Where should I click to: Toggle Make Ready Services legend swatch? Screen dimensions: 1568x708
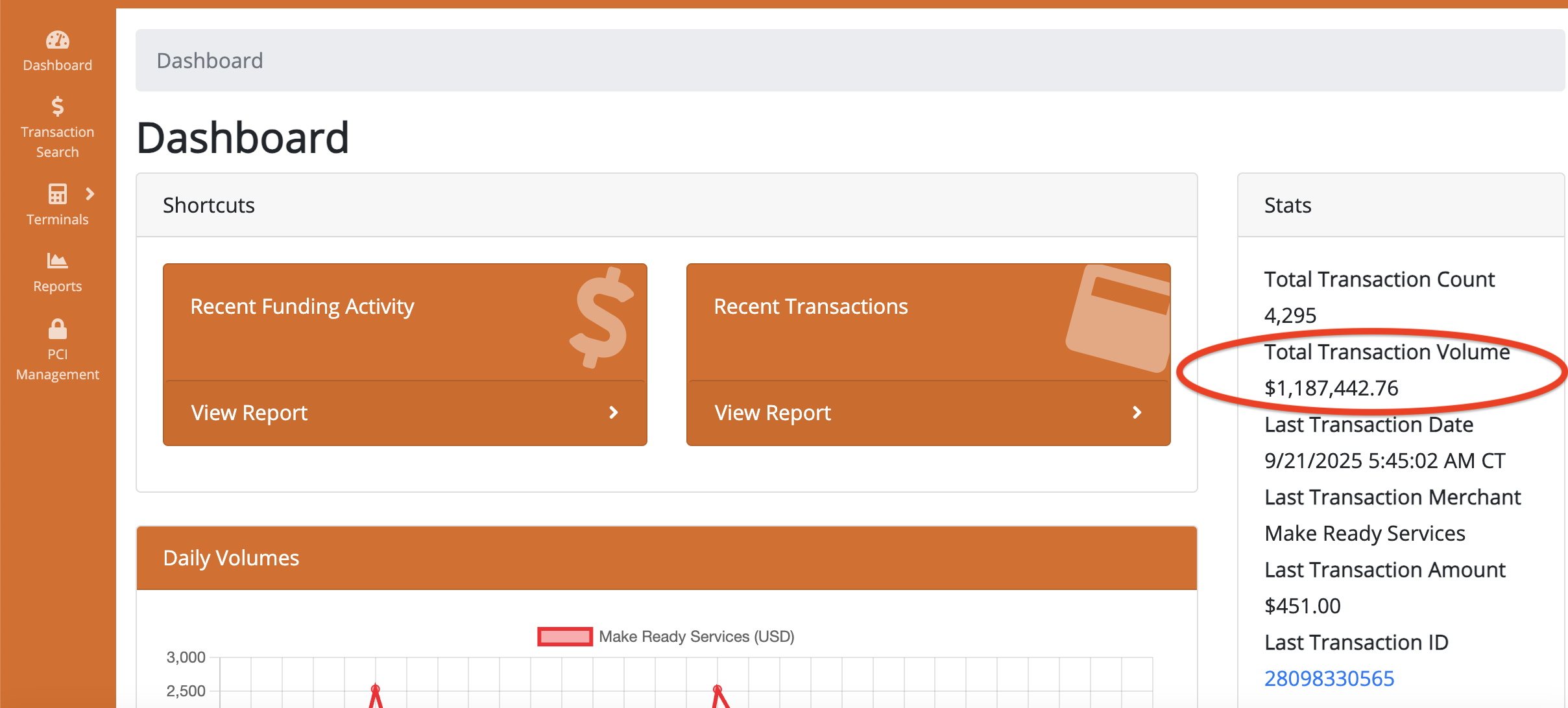click(564, 637)
